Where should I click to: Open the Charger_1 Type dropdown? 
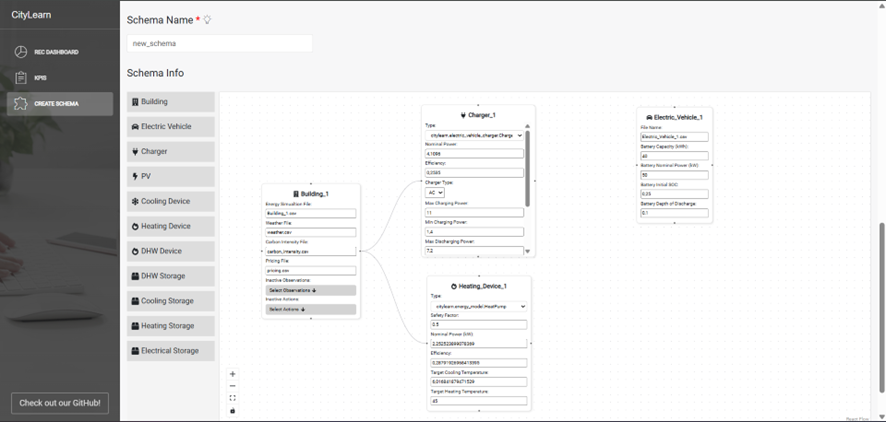click(x=474, y=135)
